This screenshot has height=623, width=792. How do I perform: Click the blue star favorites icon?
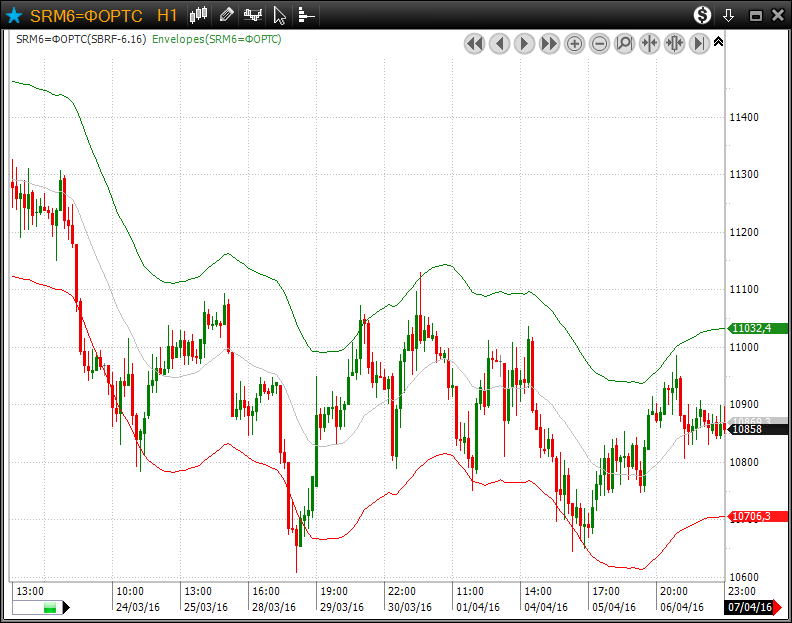click(x=14, y=15)
